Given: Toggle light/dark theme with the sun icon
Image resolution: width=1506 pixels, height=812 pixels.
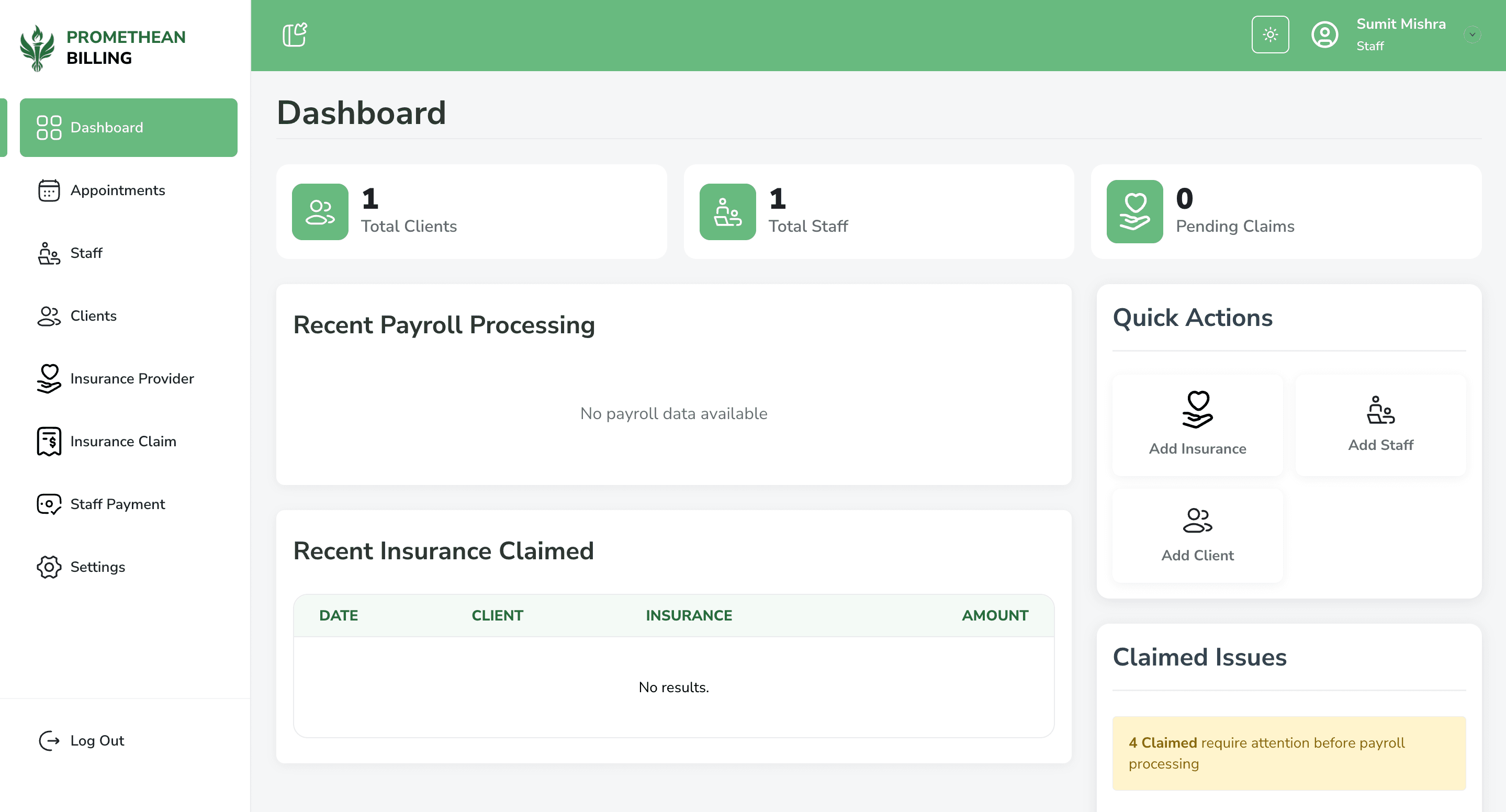Looking at the screenshot, I should tap(1270, 35).
